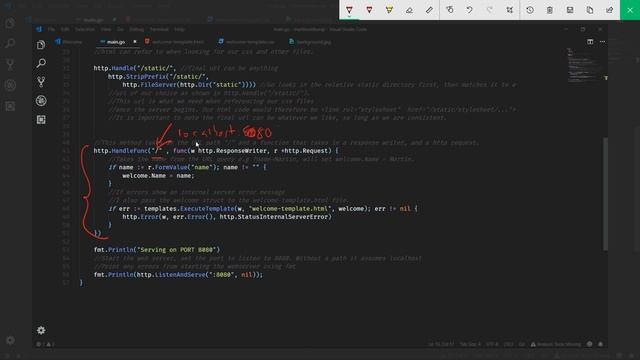Click the http.FileServer(http.Dir("static")) text
640x360 pixels.
(x=189, y=84)
